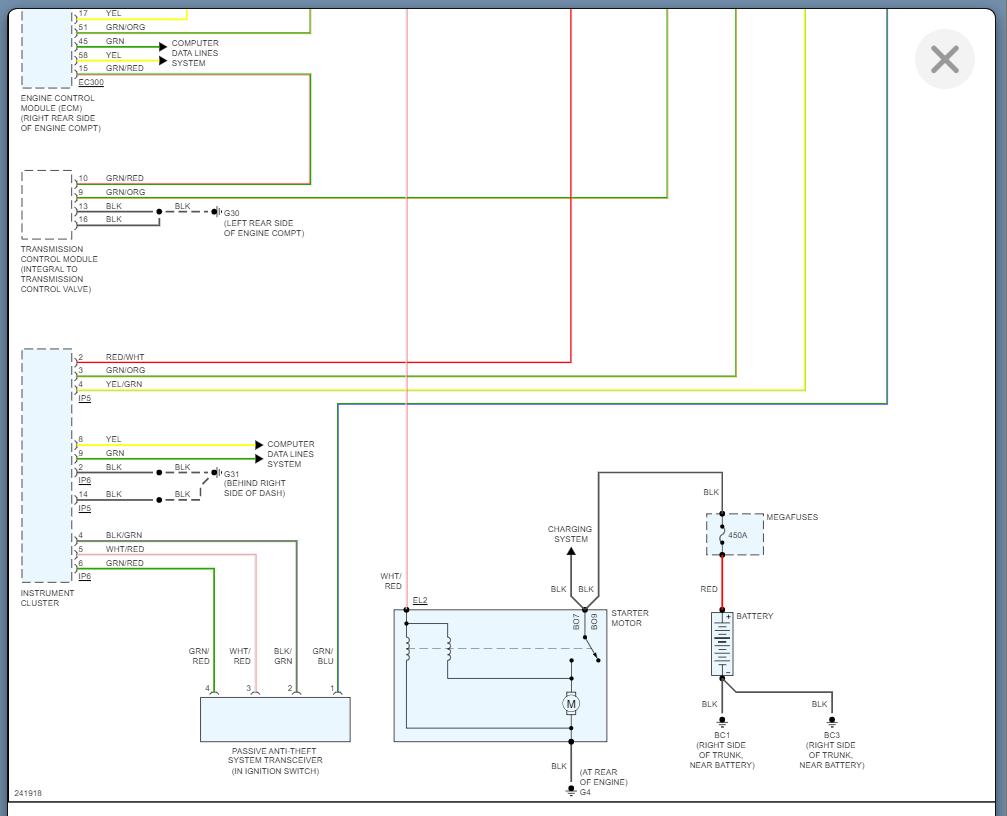The height and width of the screenshot is (816, 1007).
Task: Click the BC3 ground symbol
Action: (x=832, y=722)
